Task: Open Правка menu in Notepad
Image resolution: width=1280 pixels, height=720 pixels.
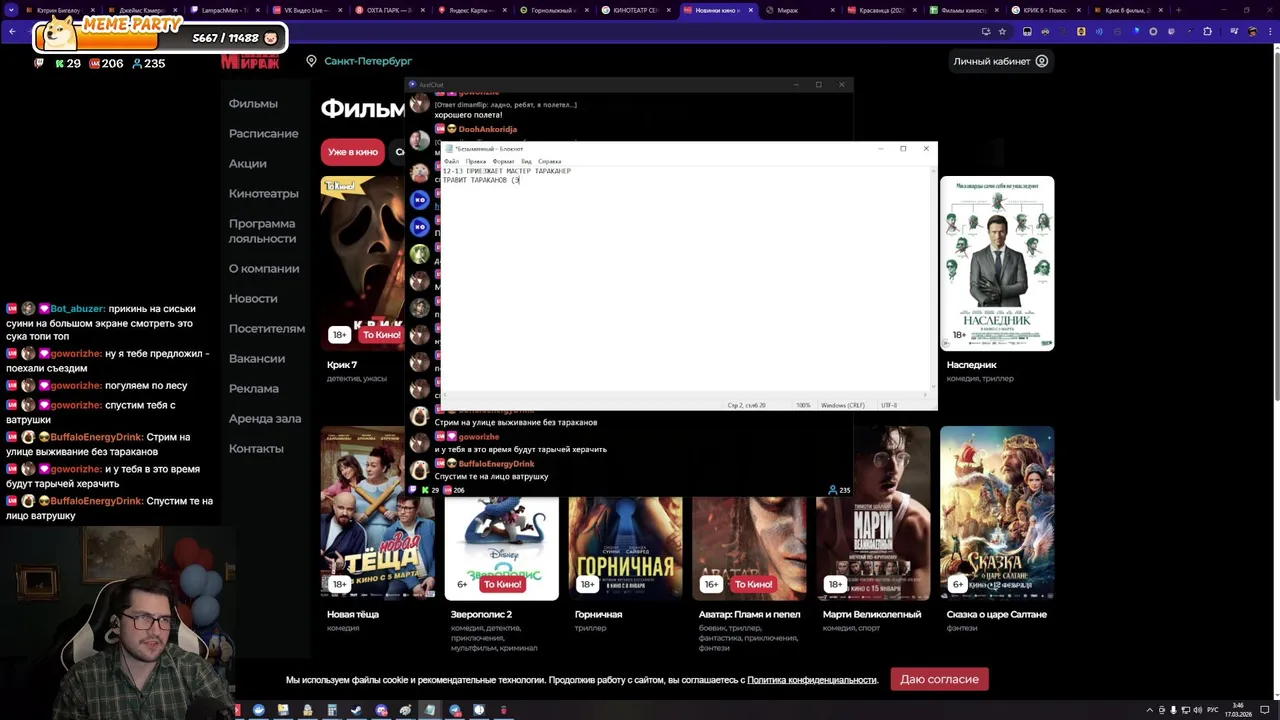Action: [476, 161]
